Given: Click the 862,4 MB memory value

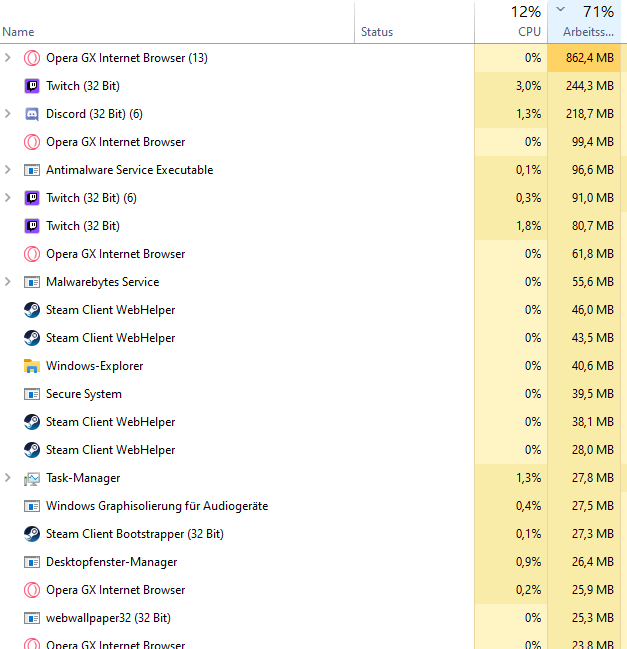Looking at the screenshot, I should coord(590,58).
